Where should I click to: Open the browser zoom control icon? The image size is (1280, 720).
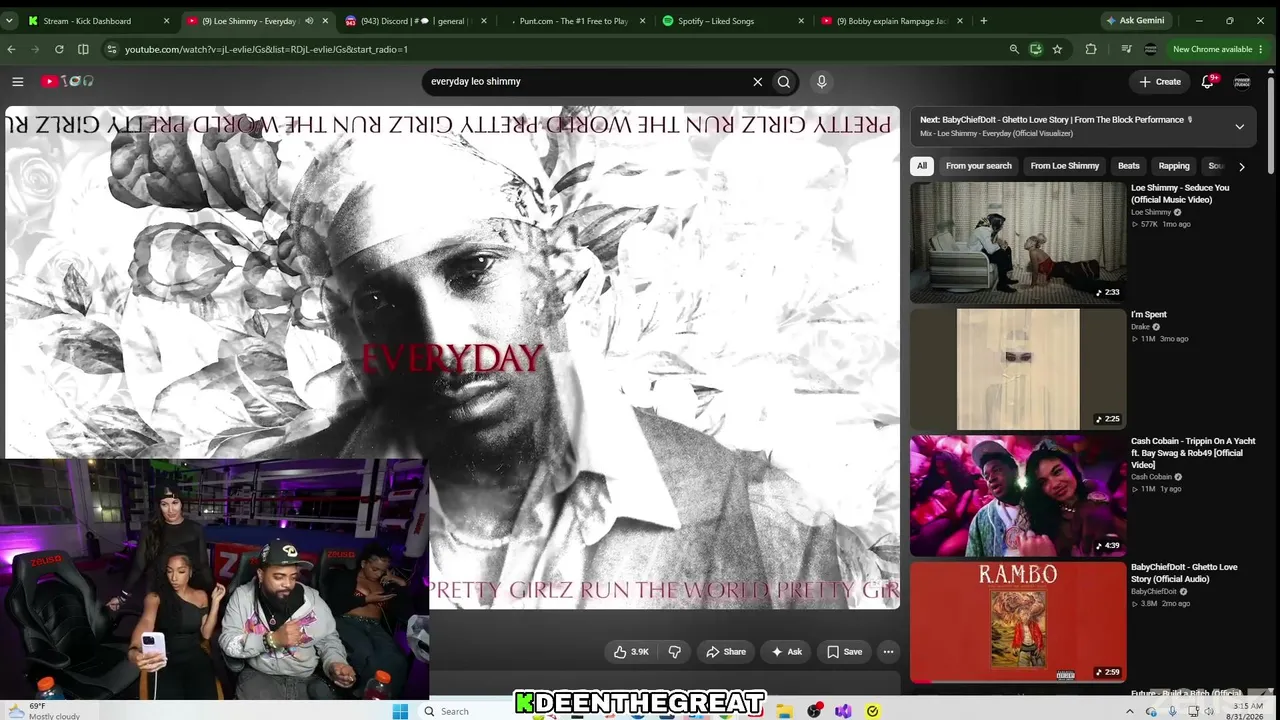[1013, 49]
